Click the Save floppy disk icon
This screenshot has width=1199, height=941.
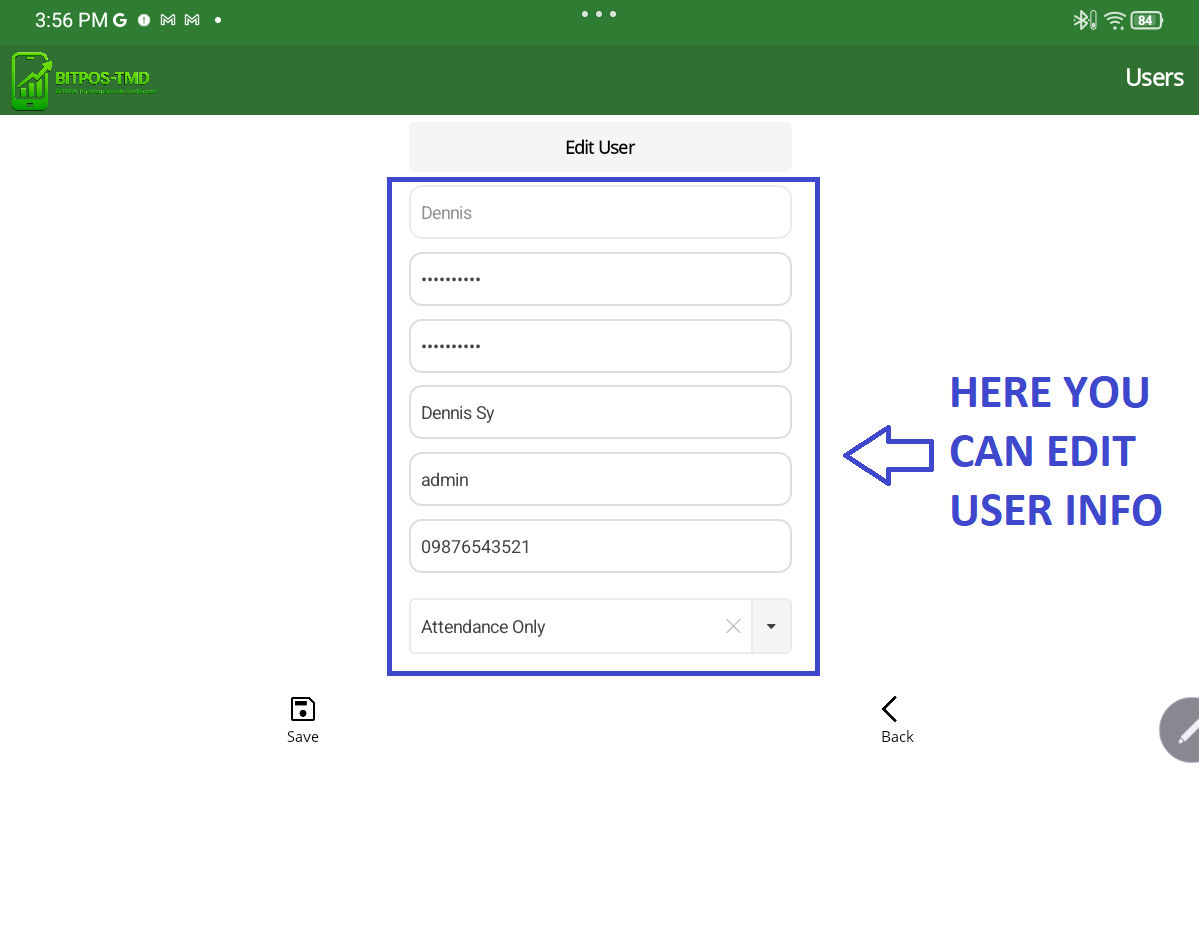coord(302,709)
